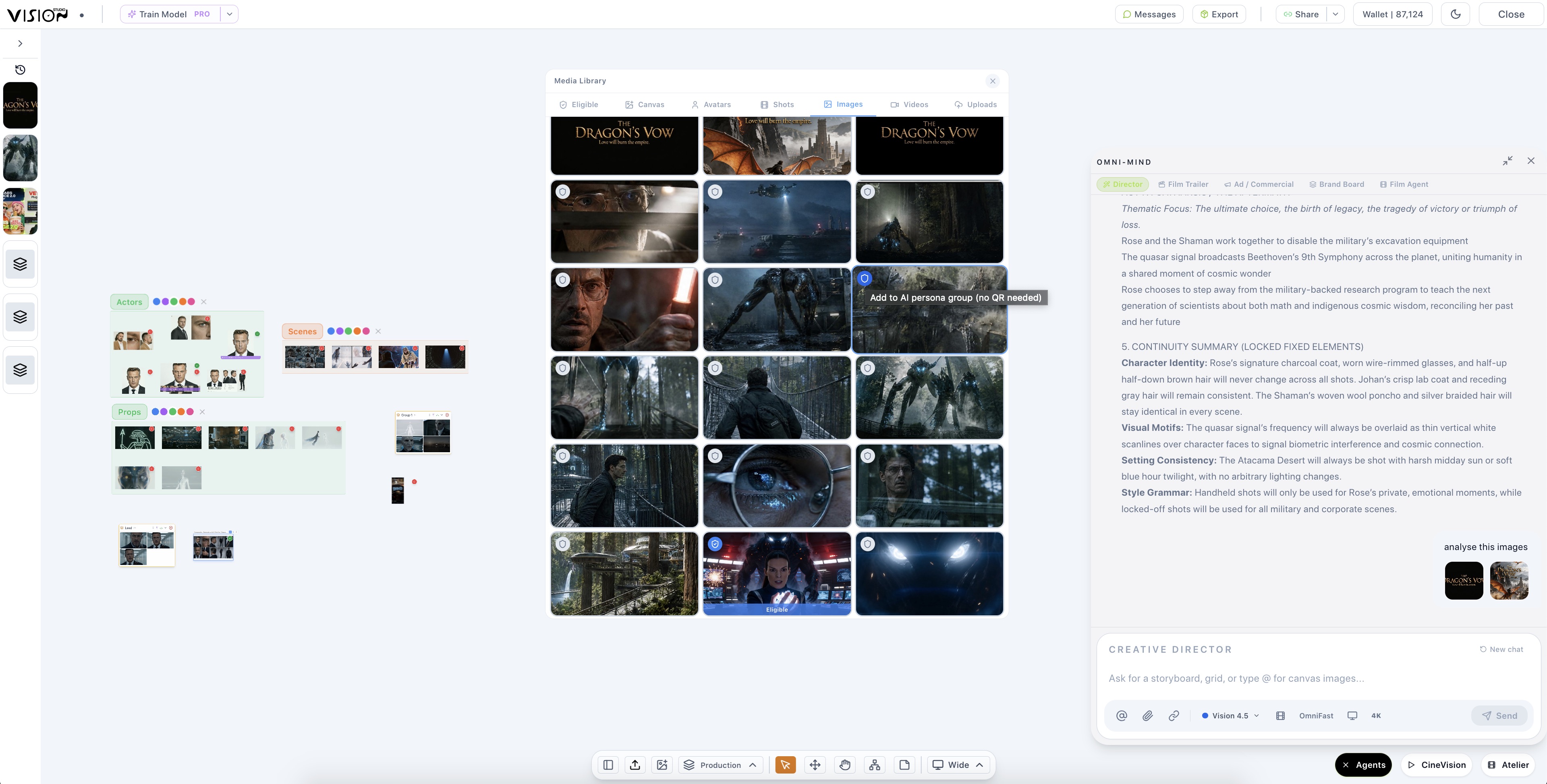Image resolution: width=1547 pixels, height=784 pixels.
Task: Open the first layers stack icon in sidebar
Action: pyautogui.click(x=20, y=264)
